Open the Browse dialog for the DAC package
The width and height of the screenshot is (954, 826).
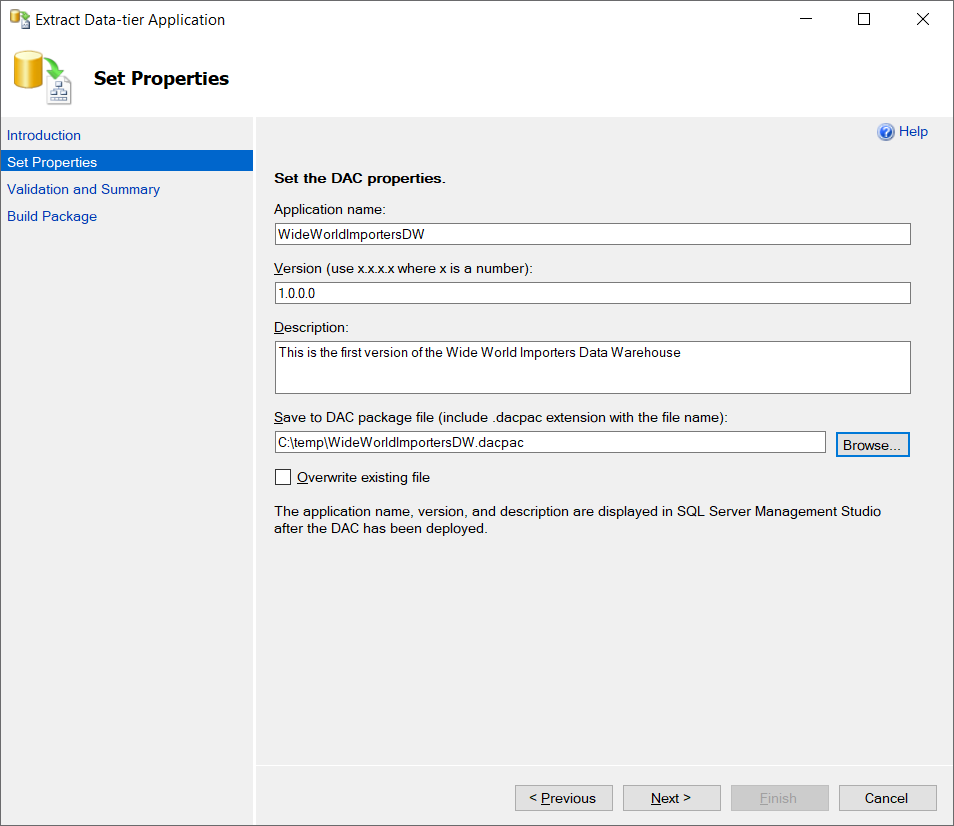click(872, 443)
